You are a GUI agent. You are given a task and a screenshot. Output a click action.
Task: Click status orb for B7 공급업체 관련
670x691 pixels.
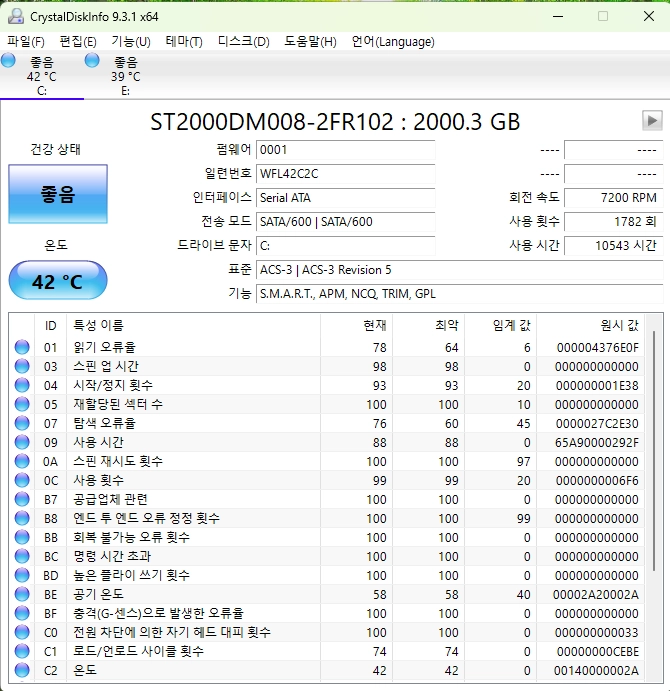point(22,499)
